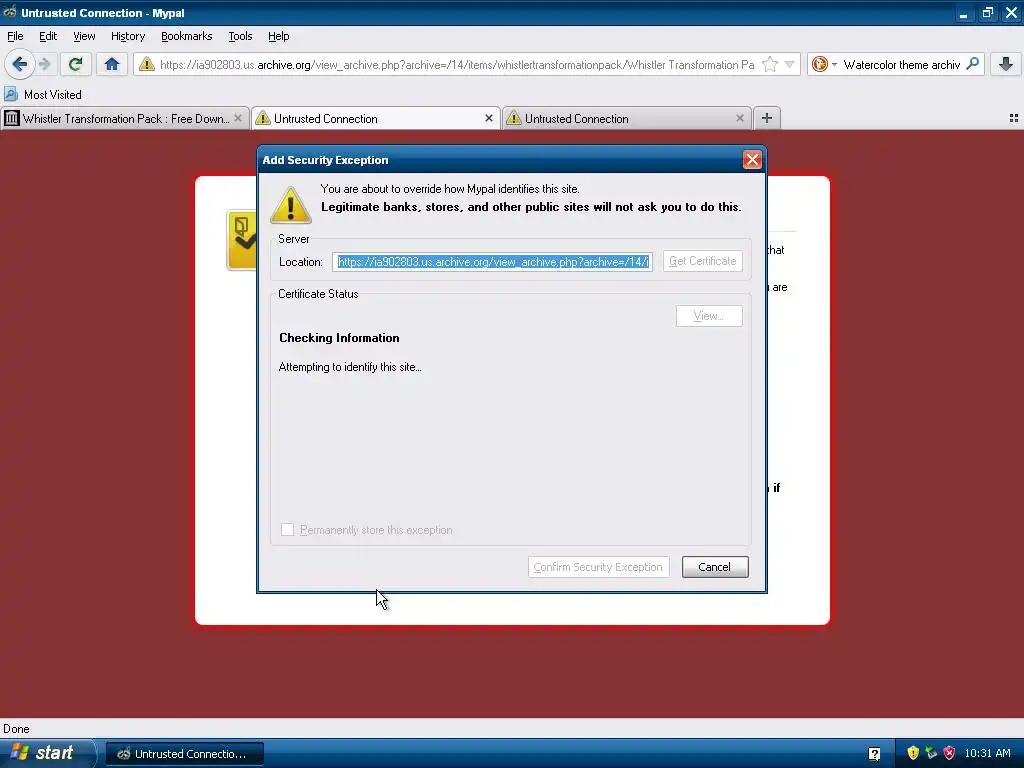Close the Whistler Transformation Pack tab

[238, 118]
